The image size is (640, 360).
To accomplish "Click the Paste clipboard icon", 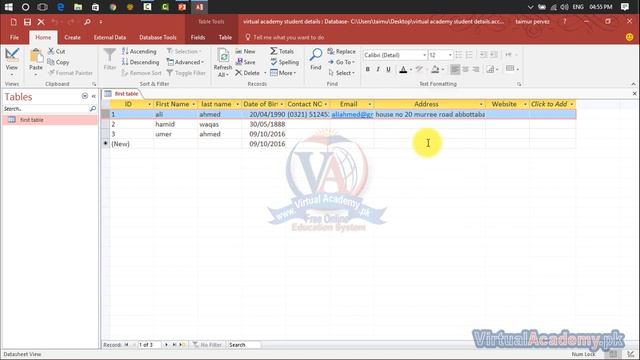I will coord(36,56).
